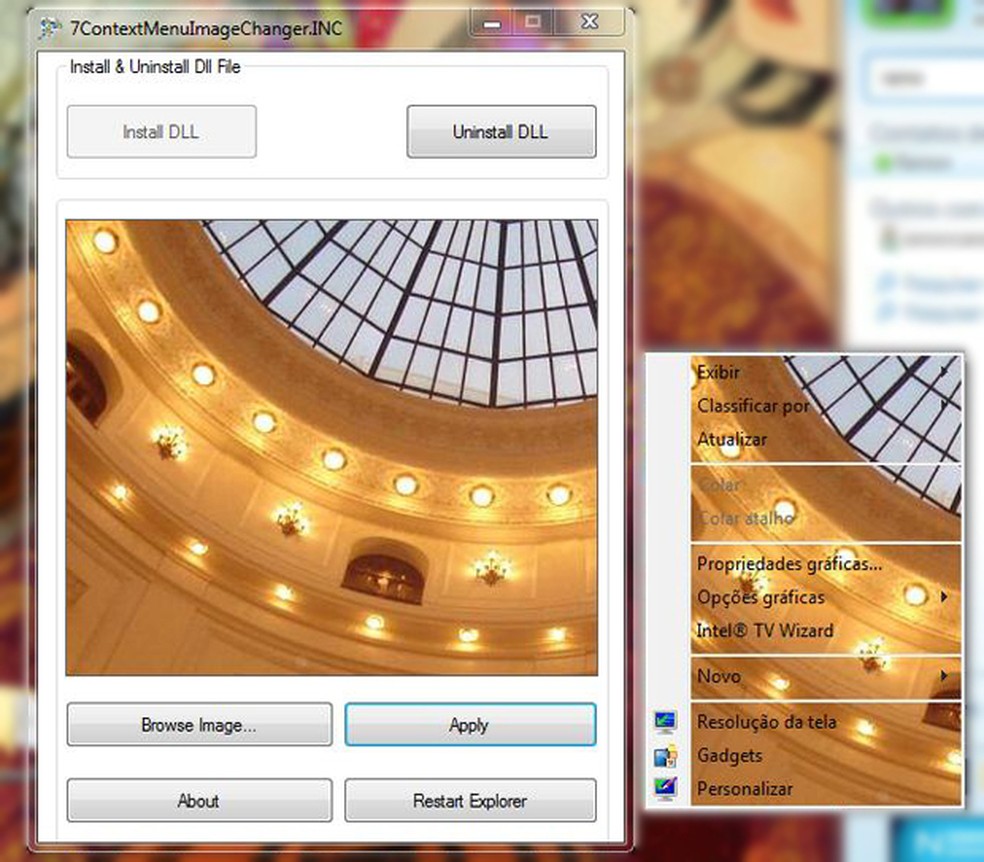Open Propriedades gráficas from the menu
This screenshot has height=862, width=984.
click(789, 564)
